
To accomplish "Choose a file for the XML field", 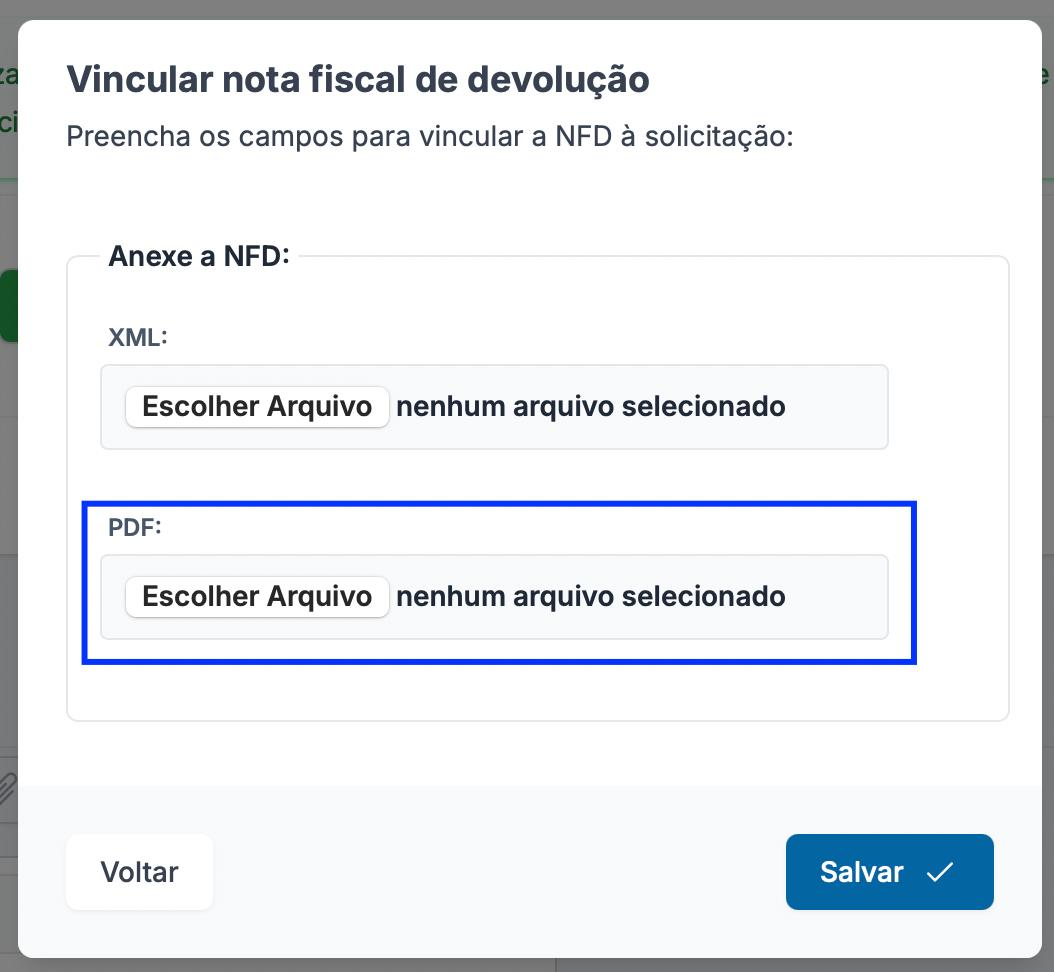I will click(x=257, y=407).
